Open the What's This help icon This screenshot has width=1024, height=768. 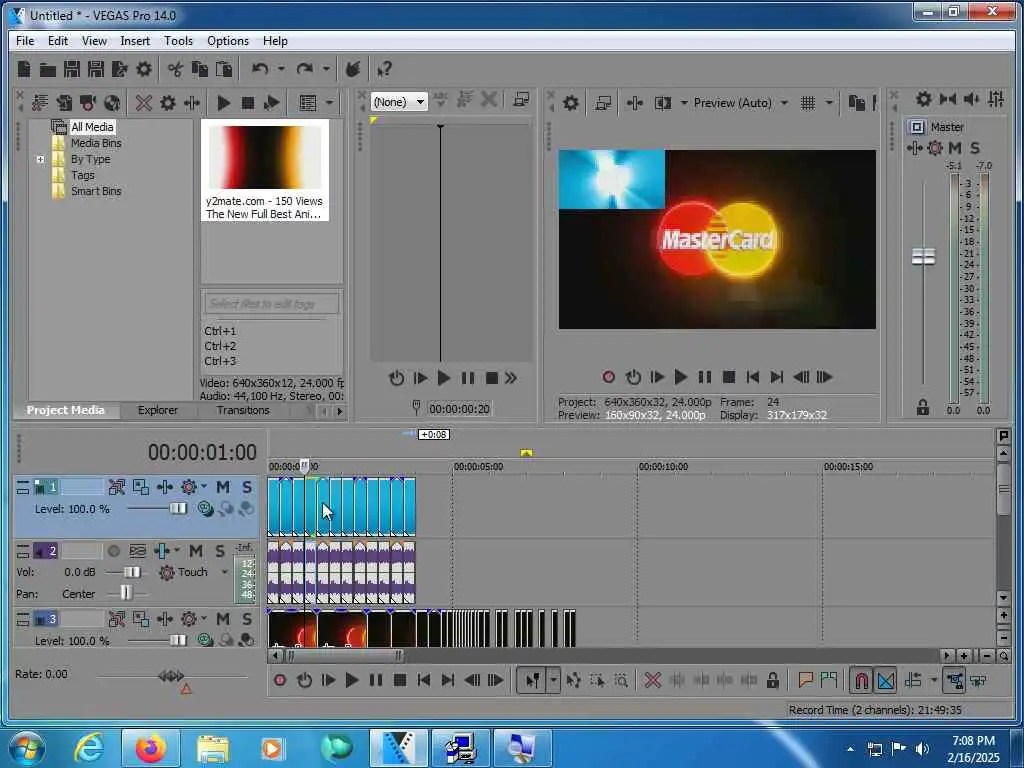(x=384, y=69)
